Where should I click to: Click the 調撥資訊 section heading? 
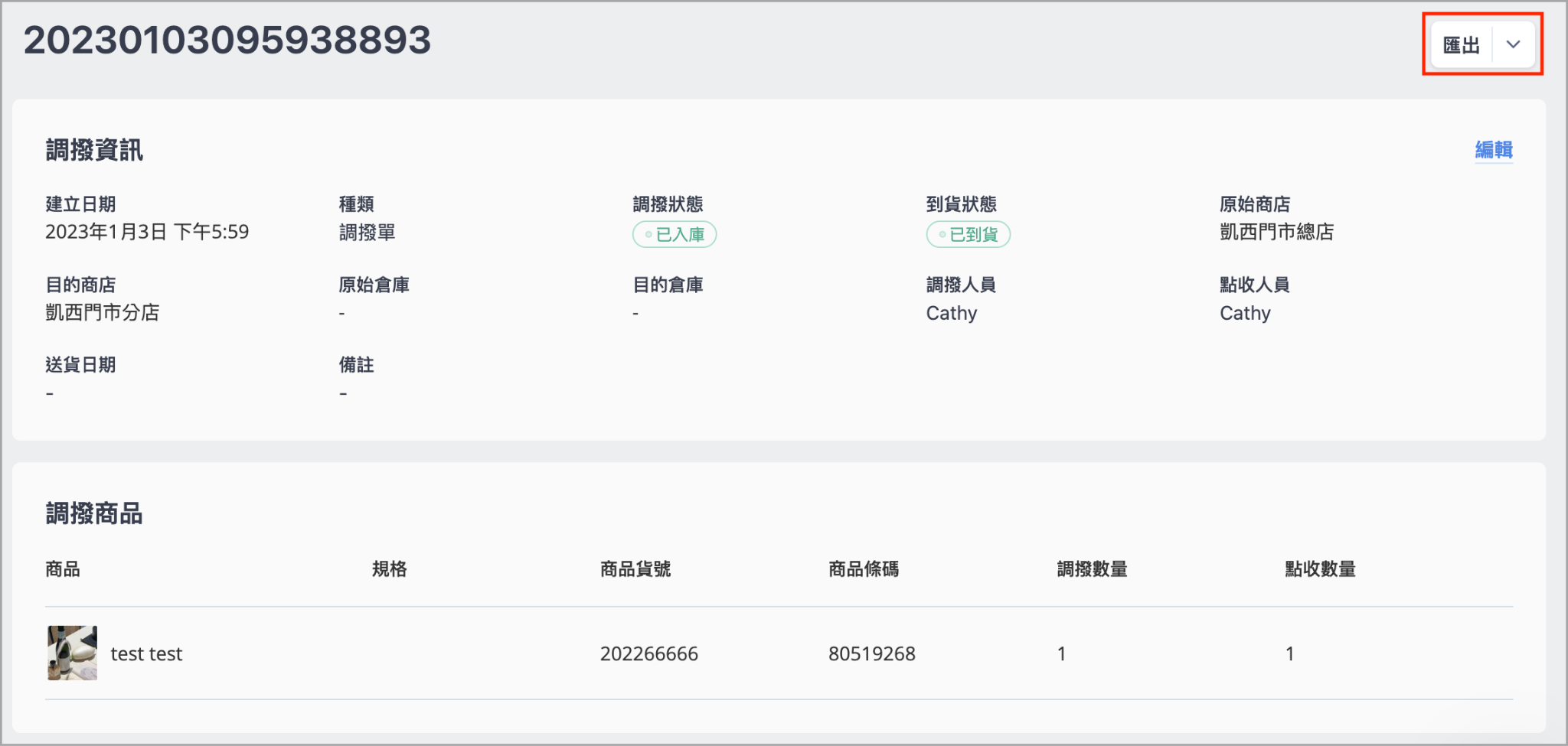[94, 150]
